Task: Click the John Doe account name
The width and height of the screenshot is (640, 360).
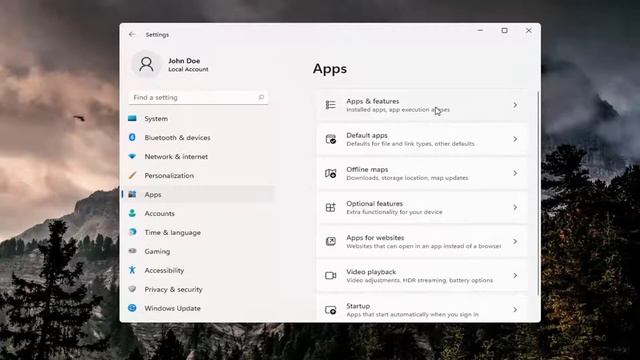Action: point(184,60)
